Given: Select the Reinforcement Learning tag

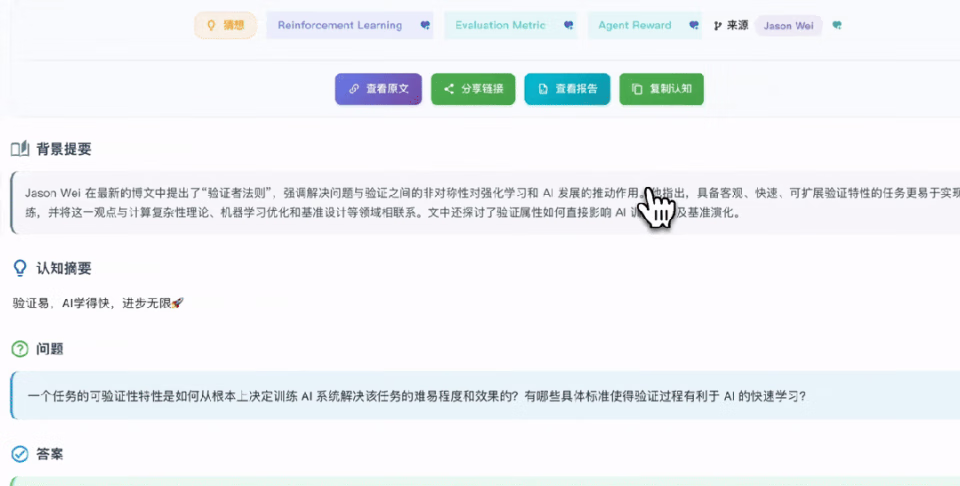Looking at the screenshot, I should click(340, 26).
